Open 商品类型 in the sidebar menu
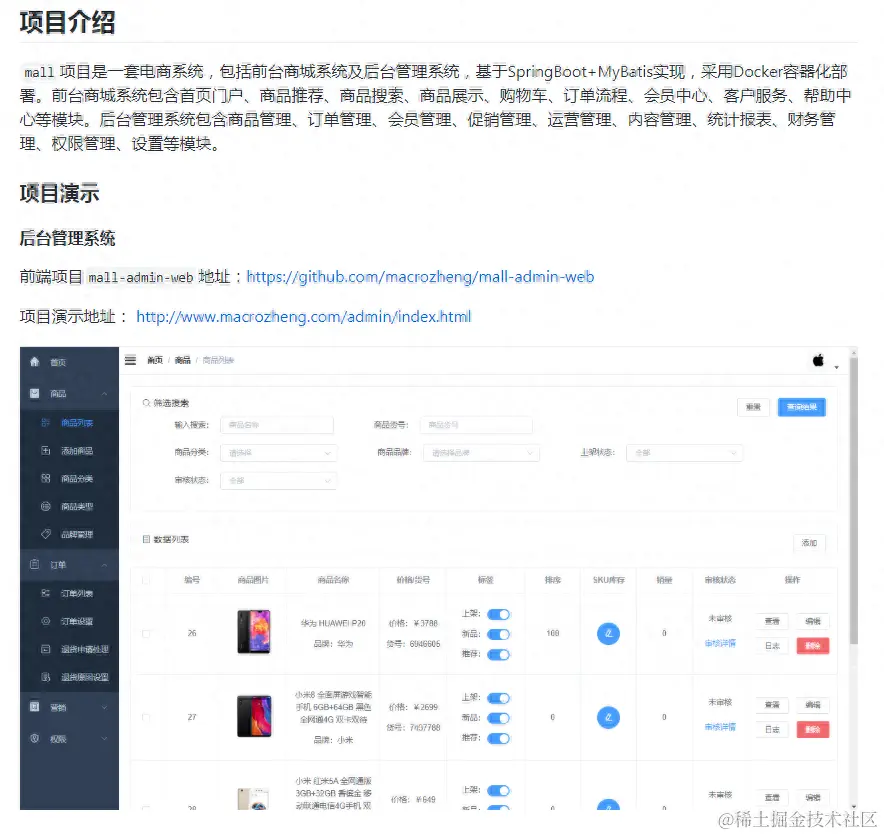The height and width of the screenshot is (836, 884). (69, 506)
